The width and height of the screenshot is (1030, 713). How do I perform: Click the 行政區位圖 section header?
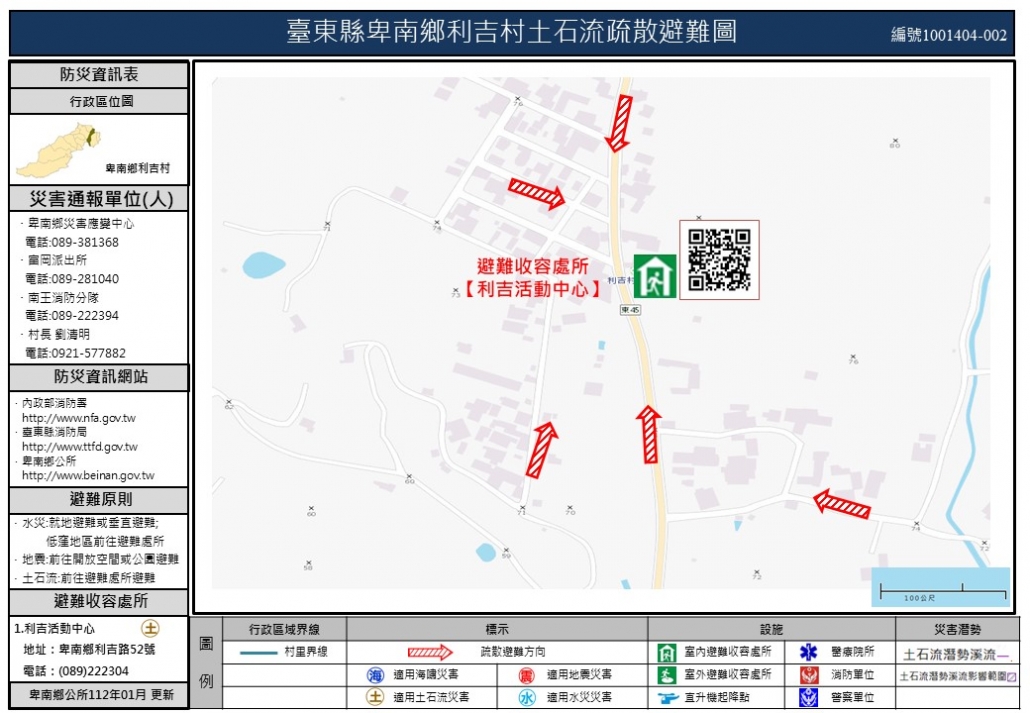pyautogui.click(x=99, y=101)
